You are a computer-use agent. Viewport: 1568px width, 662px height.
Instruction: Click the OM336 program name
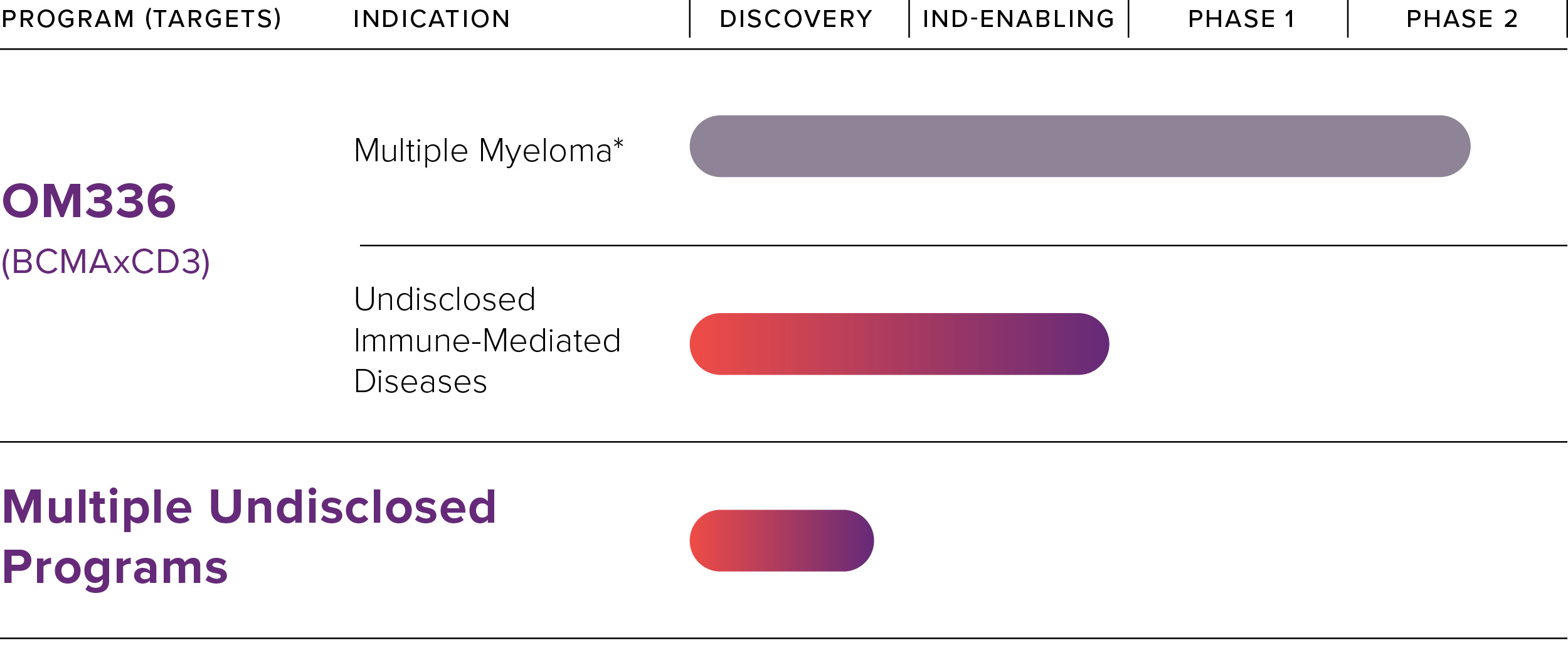tap(89, 201)
